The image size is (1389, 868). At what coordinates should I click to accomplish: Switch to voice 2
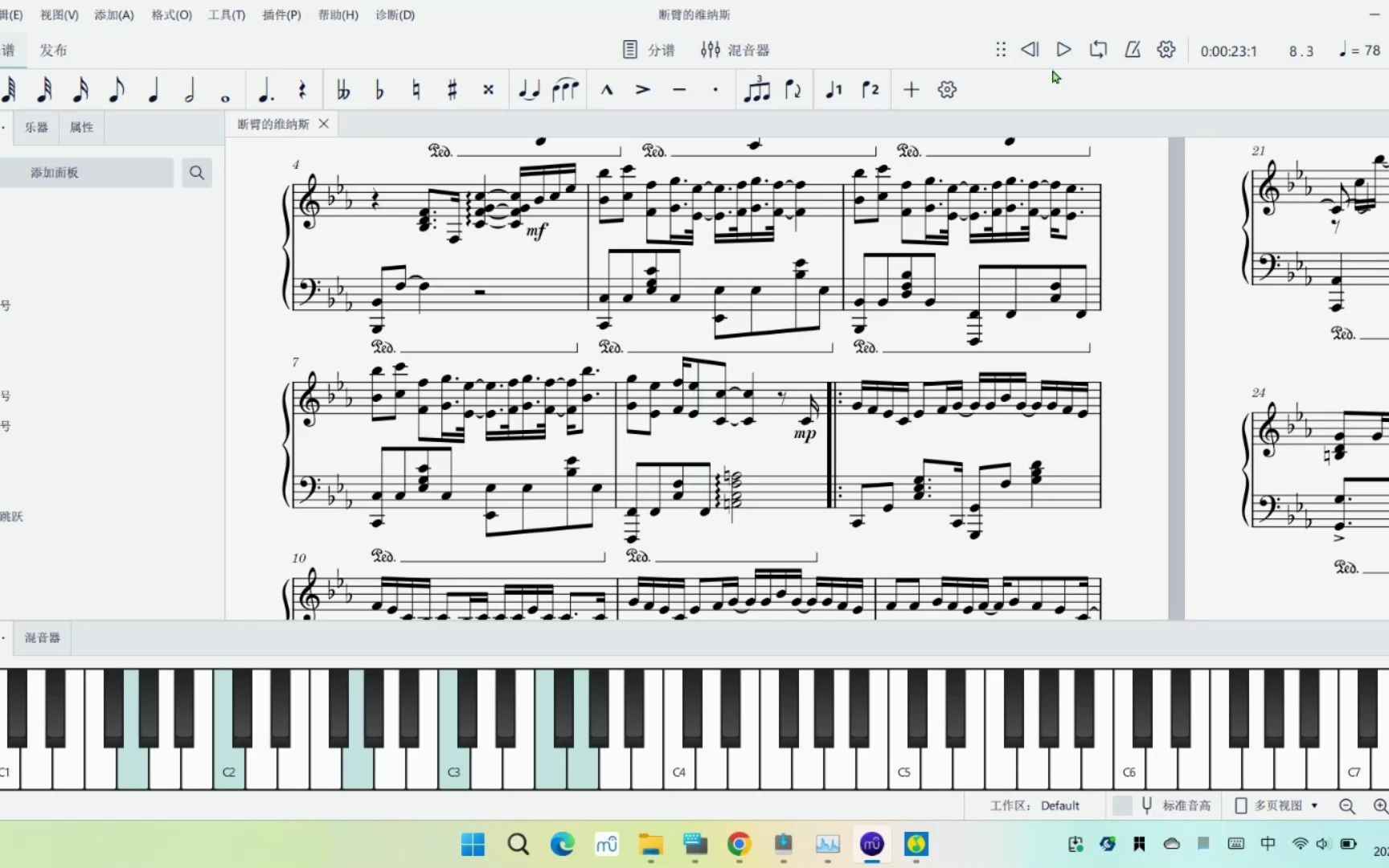[871, 89]
